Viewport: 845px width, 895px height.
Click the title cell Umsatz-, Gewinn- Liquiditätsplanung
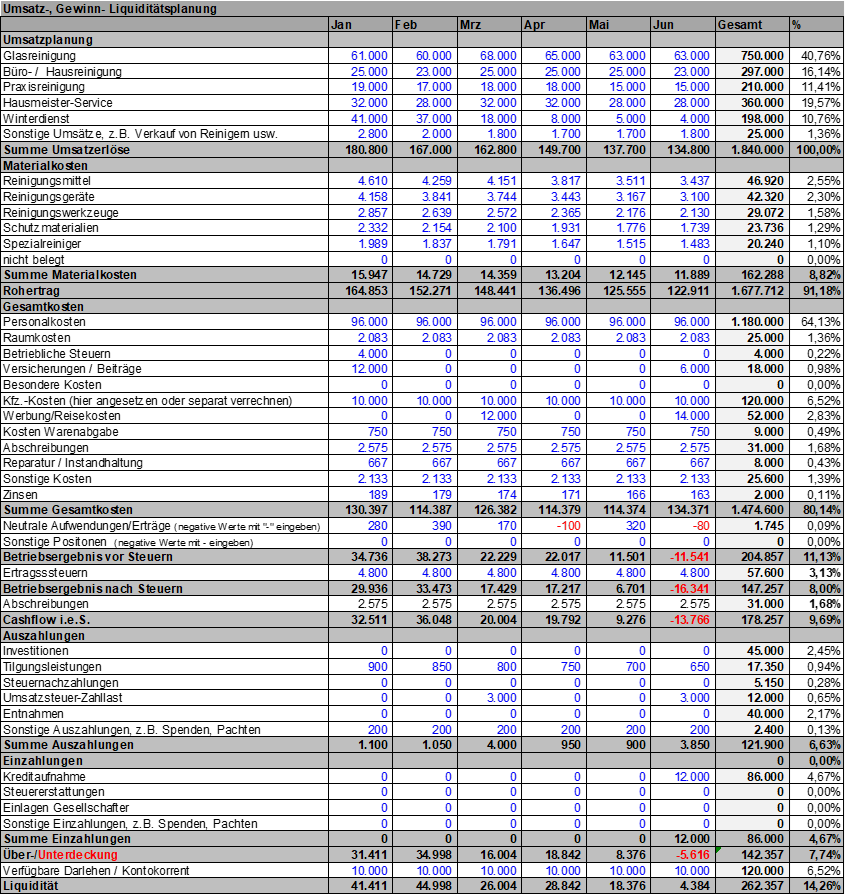(110, 8)
